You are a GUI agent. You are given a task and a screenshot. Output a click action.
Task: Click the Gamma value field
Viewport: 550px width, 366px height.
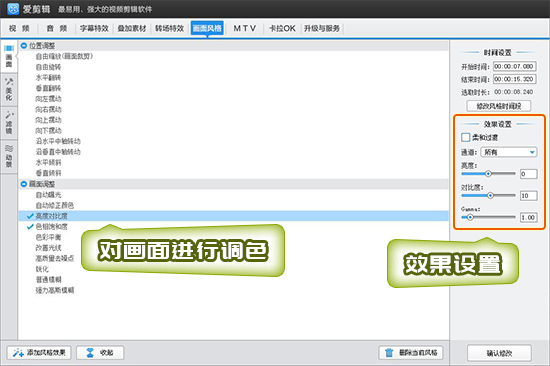pyautogui.click(x=528, y=218)
